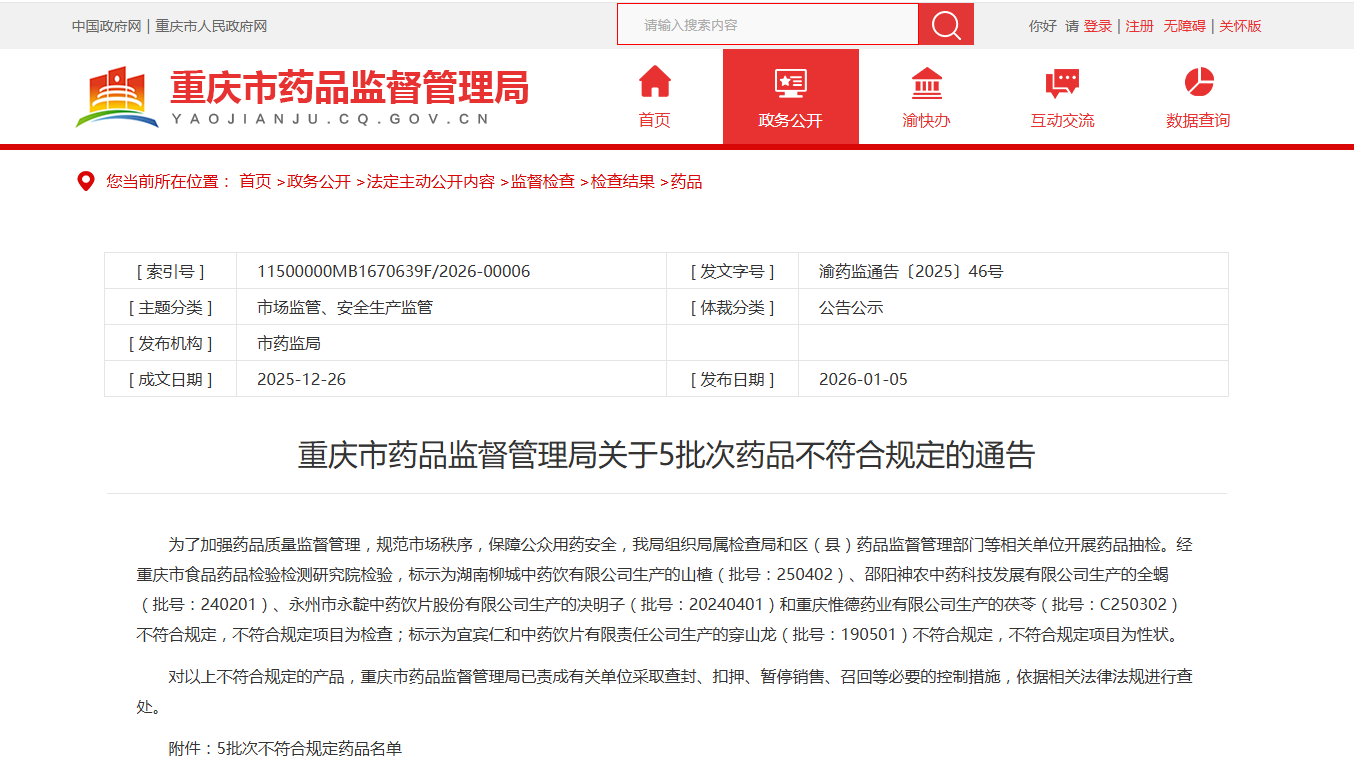Viewport: 1354px width, 779px height.
Task: Click the Chongqing drug administration logo emblem
Action: pyautogui.click(x=117, y=97)
